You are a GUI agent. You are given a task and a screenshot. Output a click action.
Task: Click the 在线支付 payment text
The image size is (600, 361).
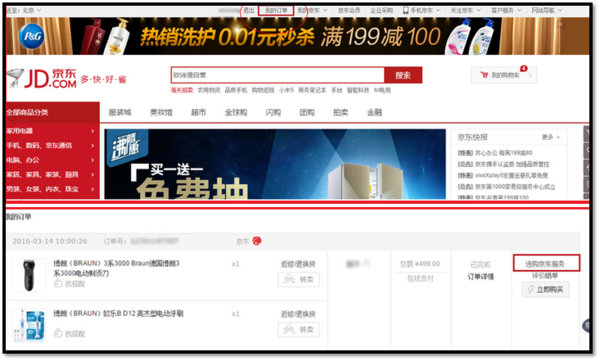click(x=420, y=279)
